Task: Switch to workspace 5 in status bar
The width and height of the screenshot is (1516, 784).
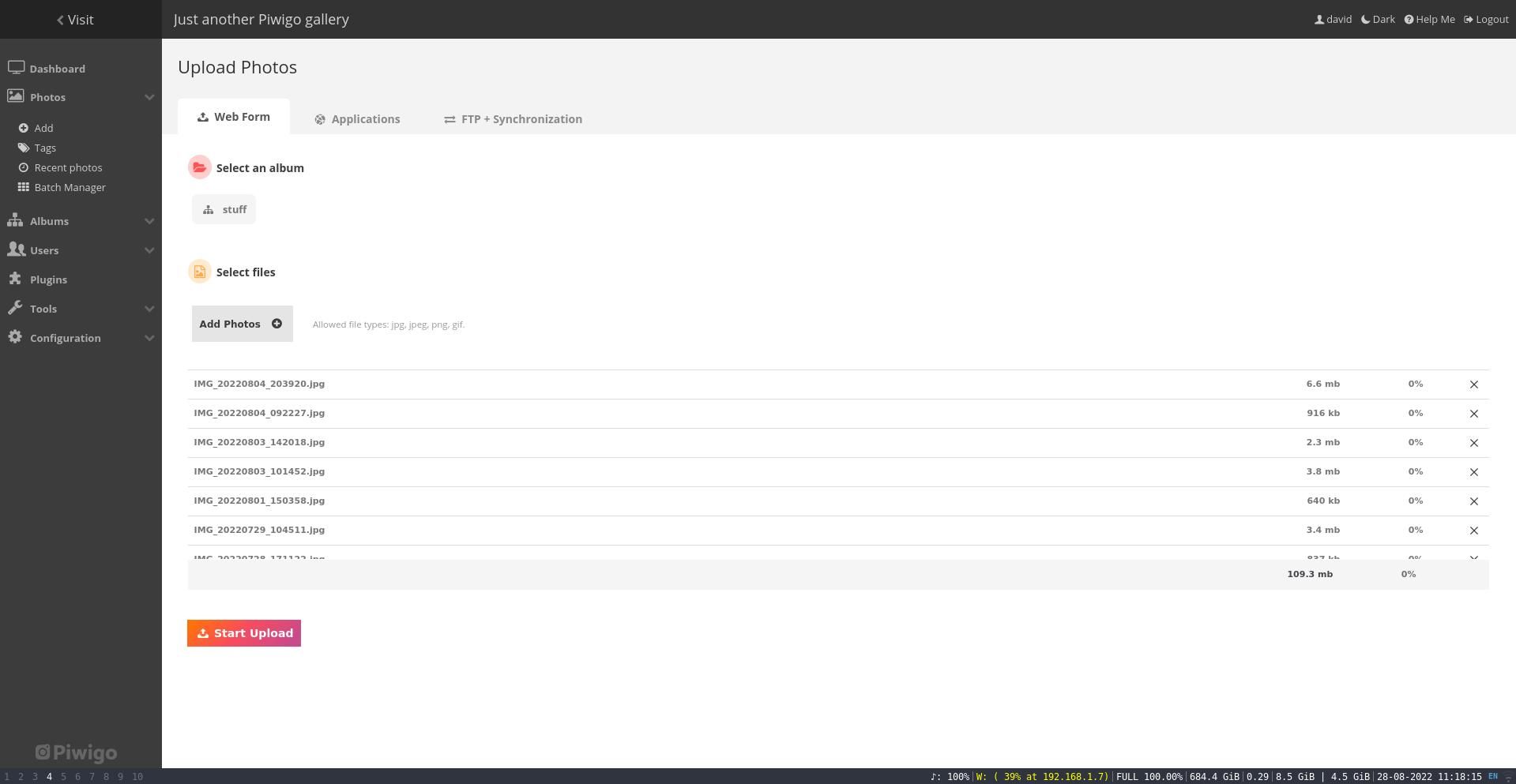Action: (63, 776)
